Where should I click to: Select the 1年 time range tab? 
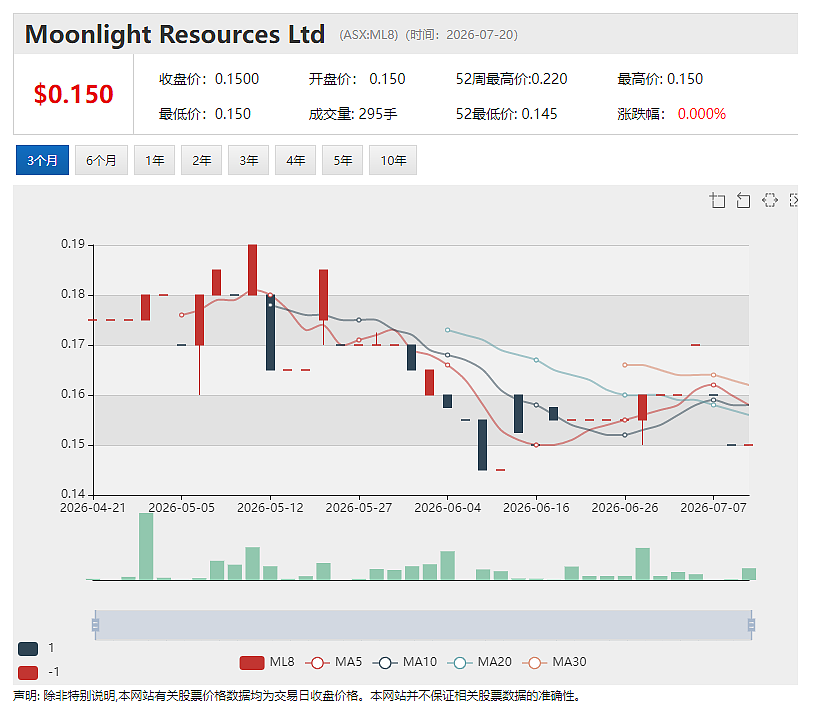point(155,160)
